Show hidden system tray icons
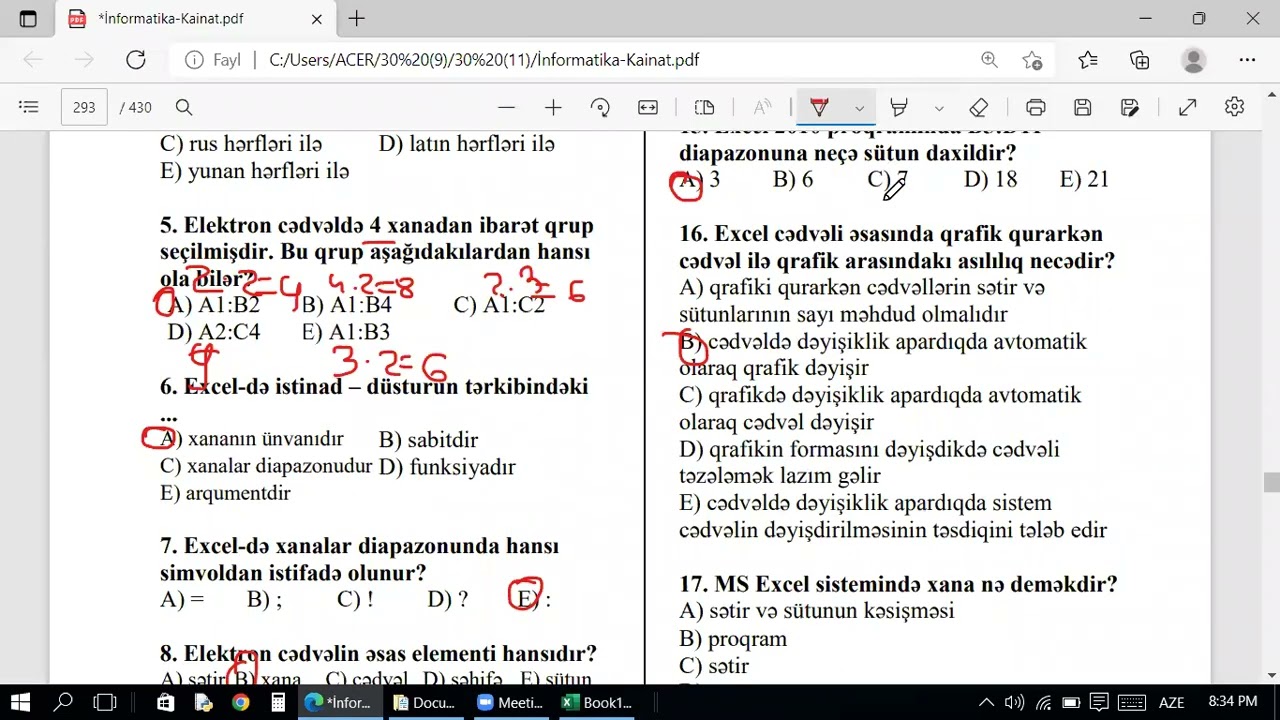1280x720 pixels. coord(986,702)
